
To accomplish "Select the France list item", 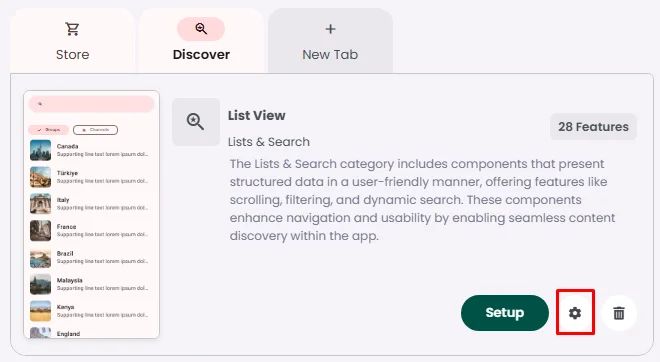I will coord(91,231).
